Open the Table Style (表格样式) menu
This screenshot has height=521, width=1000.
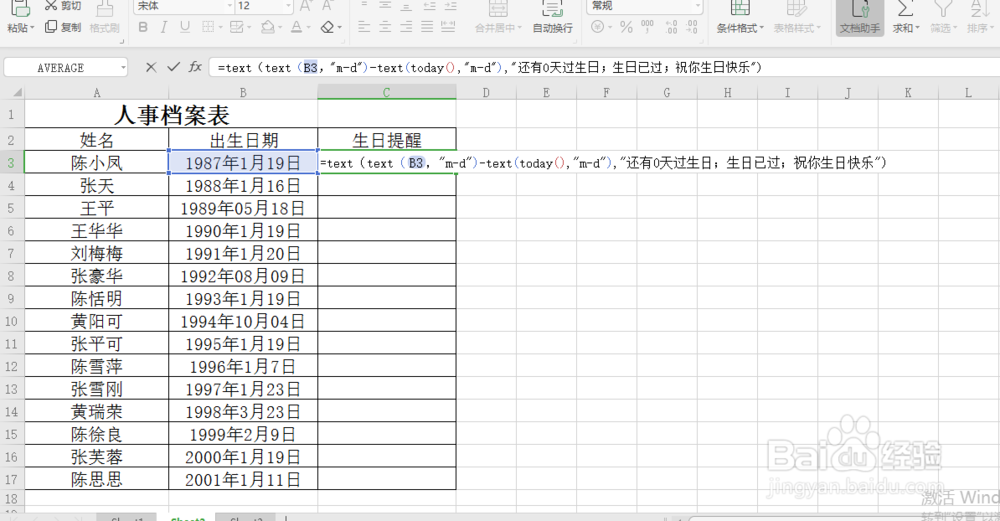point(797,17)
